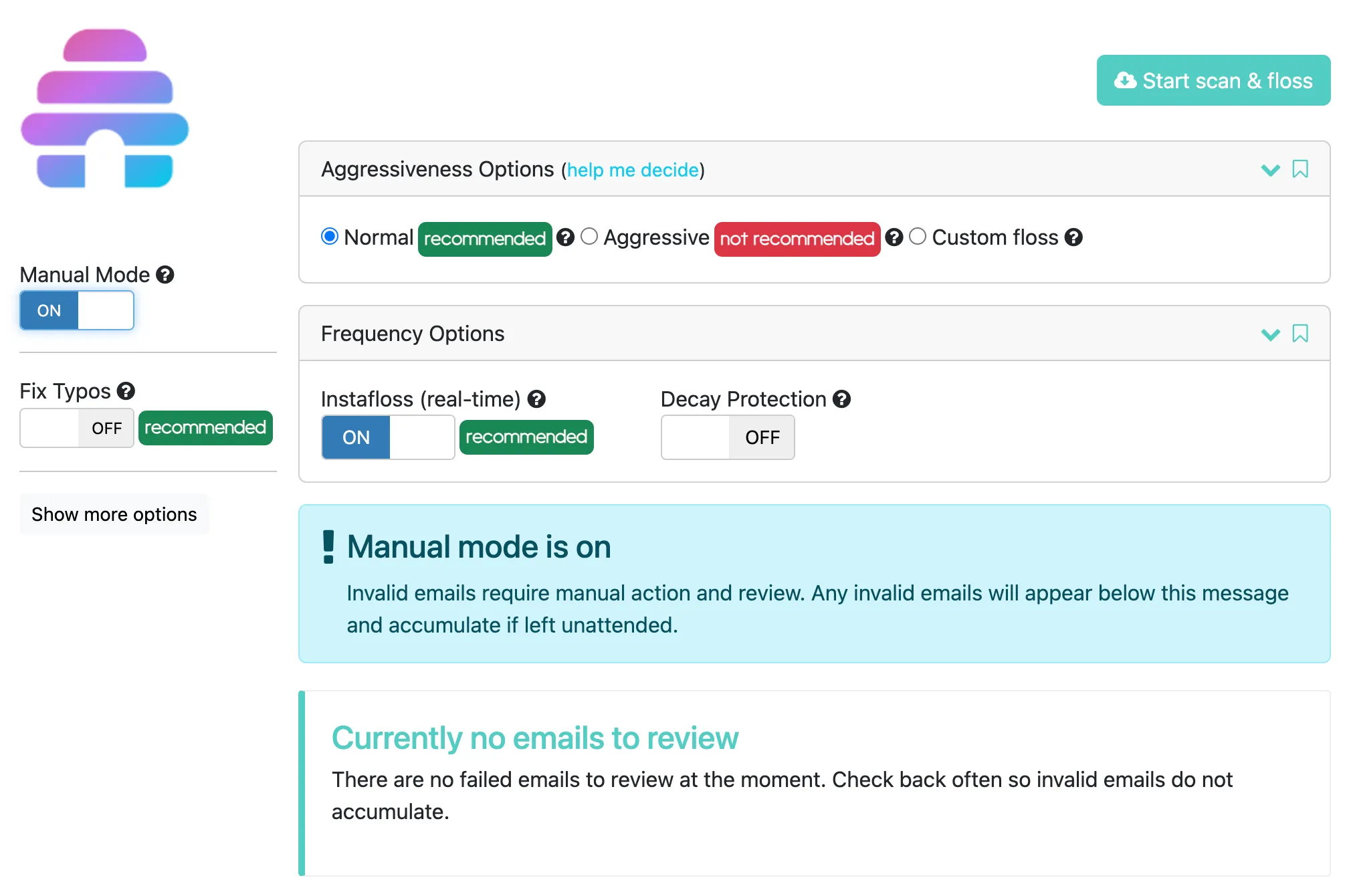Click the Currently no emails to review heading

pos(535,738)
